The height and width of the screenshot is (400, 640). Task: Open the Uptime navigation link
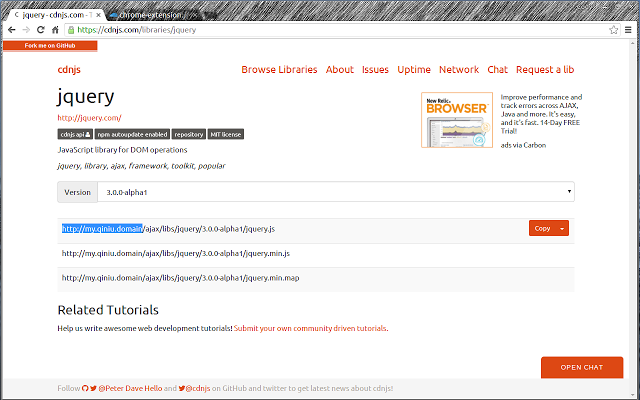point(414,70)
